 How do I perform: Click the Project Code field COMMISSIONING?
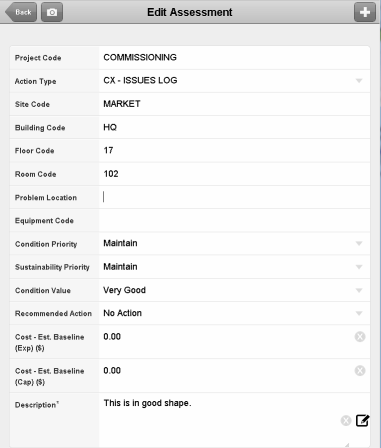point(234,58)
